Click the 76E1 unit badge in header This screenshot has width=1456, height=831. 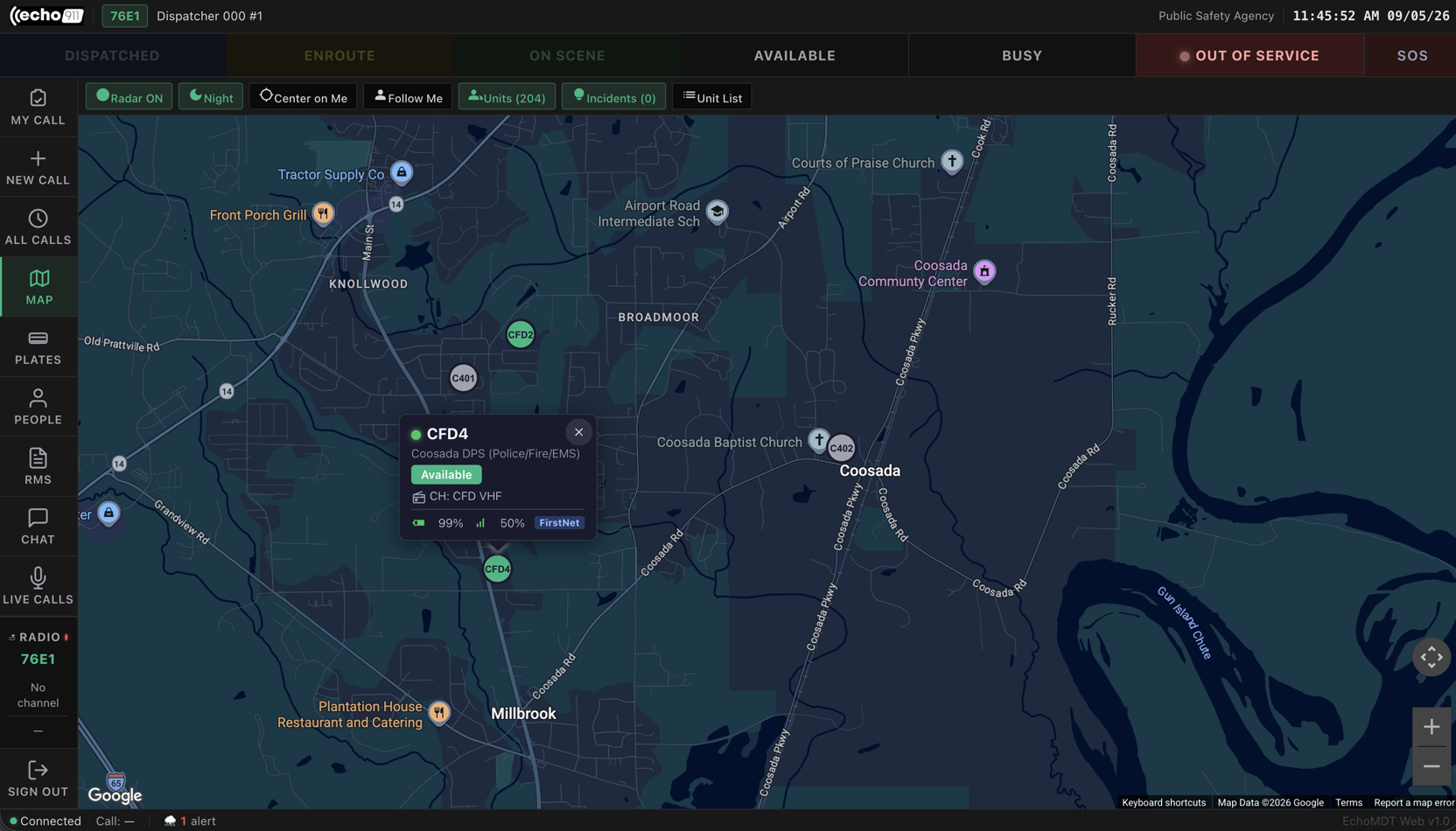124,16
